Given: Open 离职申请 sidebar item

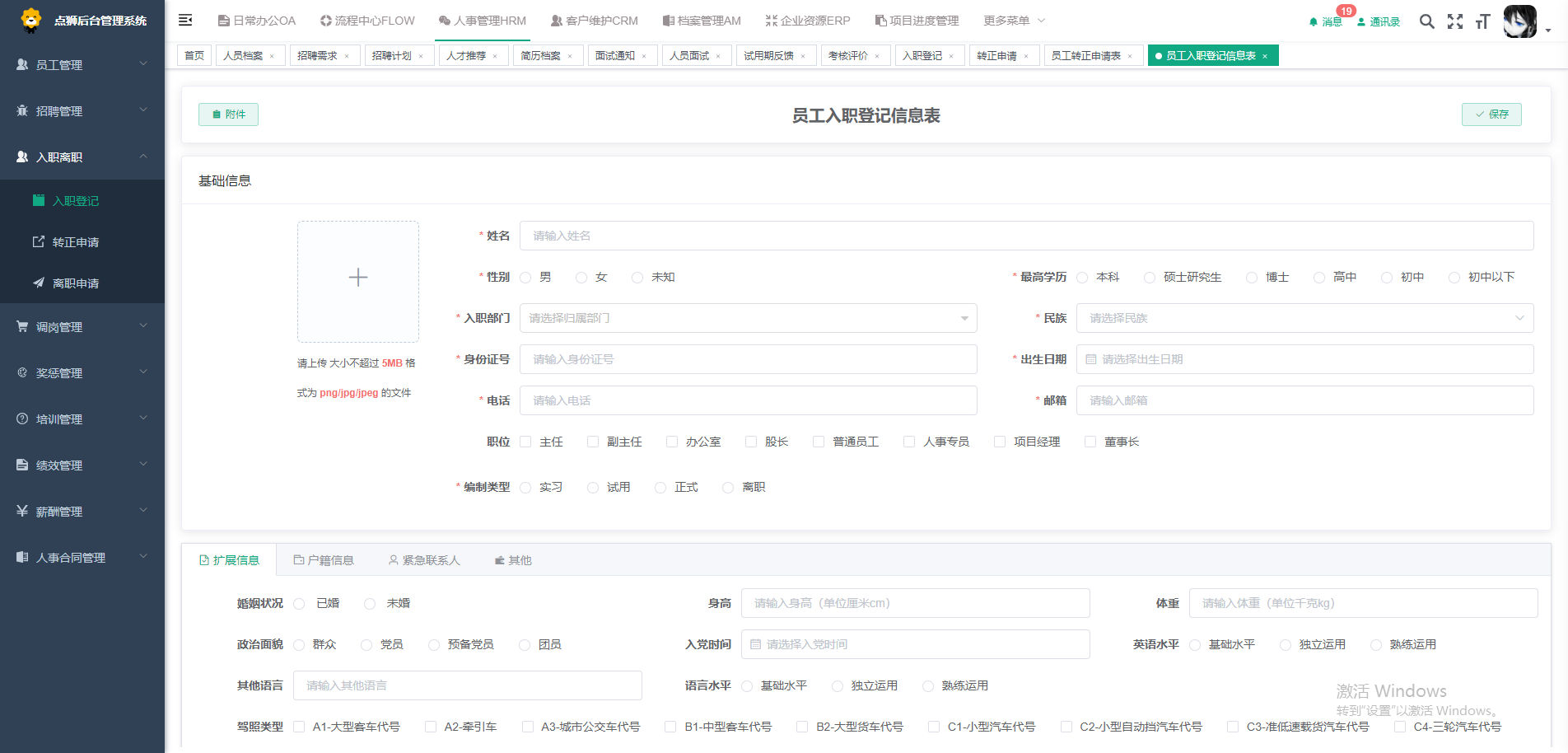Looking at the screenshot, I should pyautogui.click(x=82, y=283).
